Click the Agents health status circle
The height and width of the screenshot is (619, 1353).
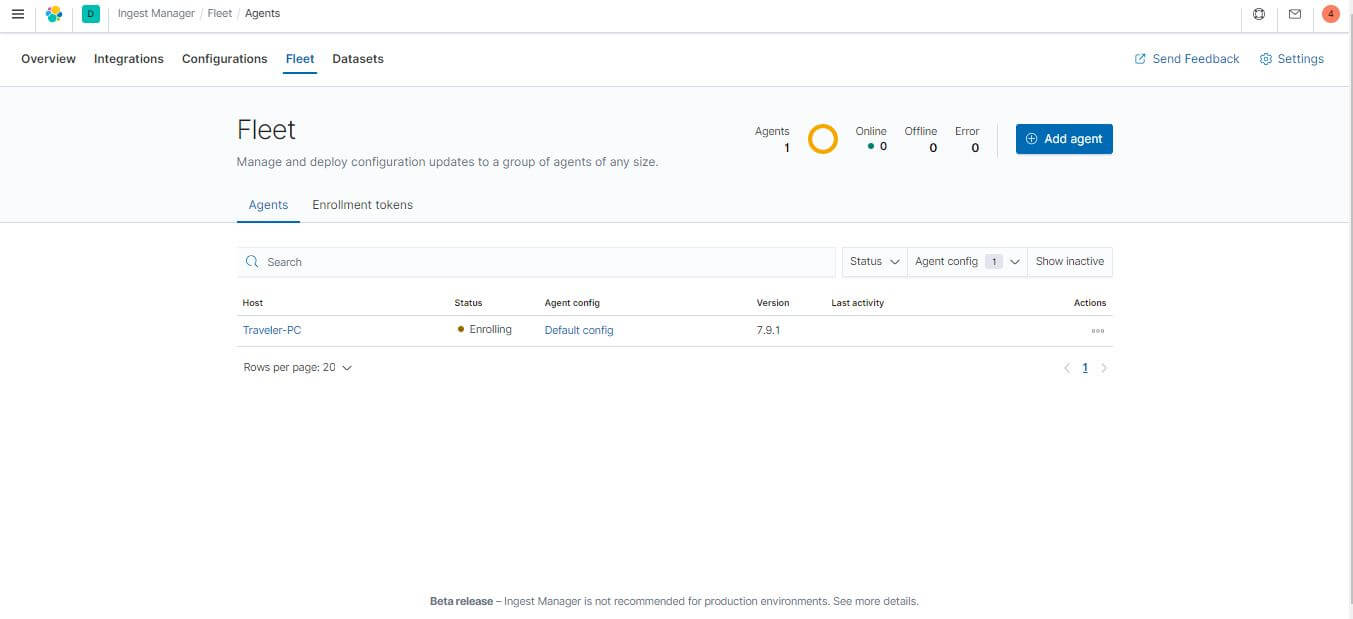click(x=822, y=138)
